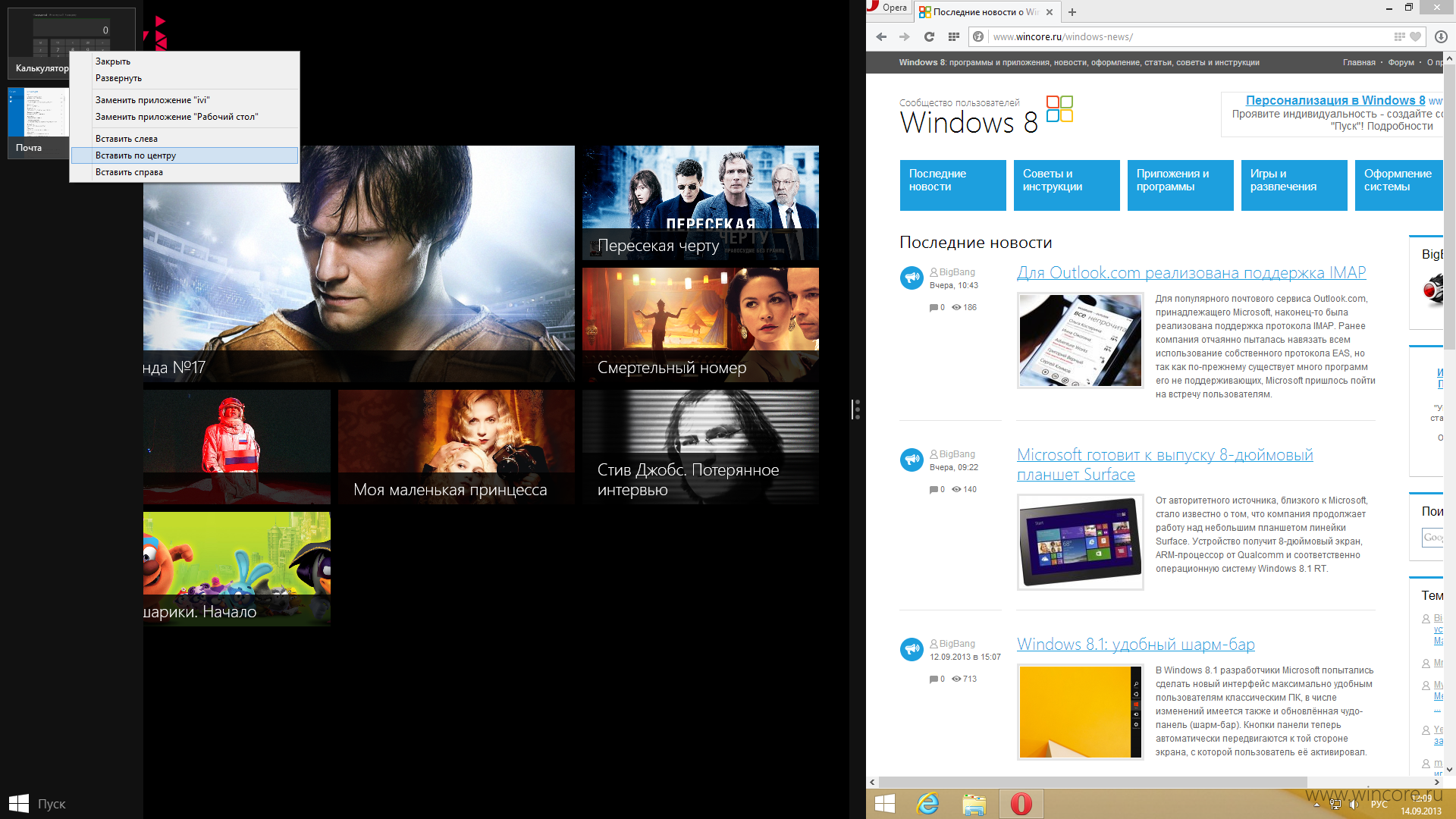
Task: Open a new tab with plus button
Action: (1072, 12)
